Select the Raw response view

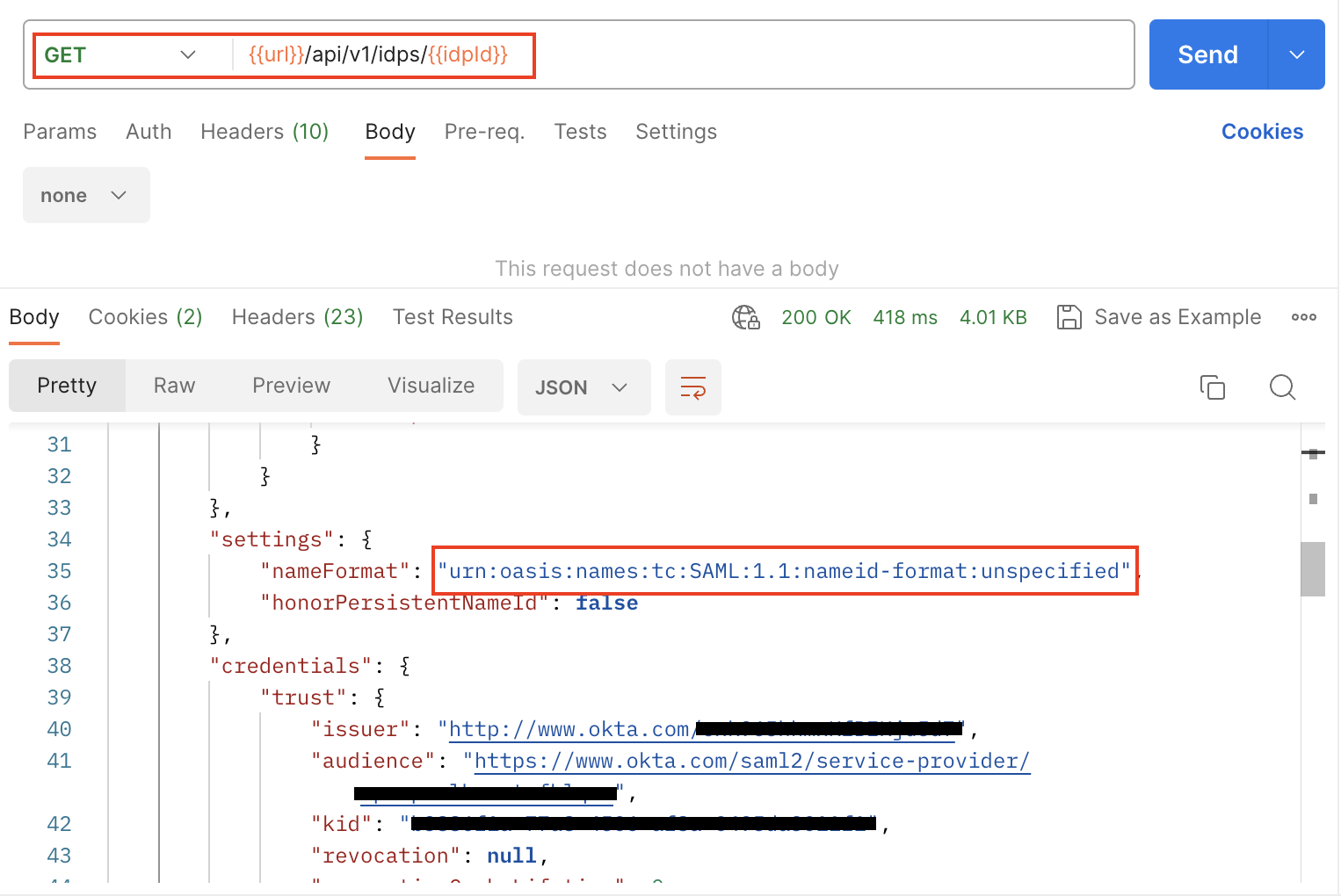(174, 386)
